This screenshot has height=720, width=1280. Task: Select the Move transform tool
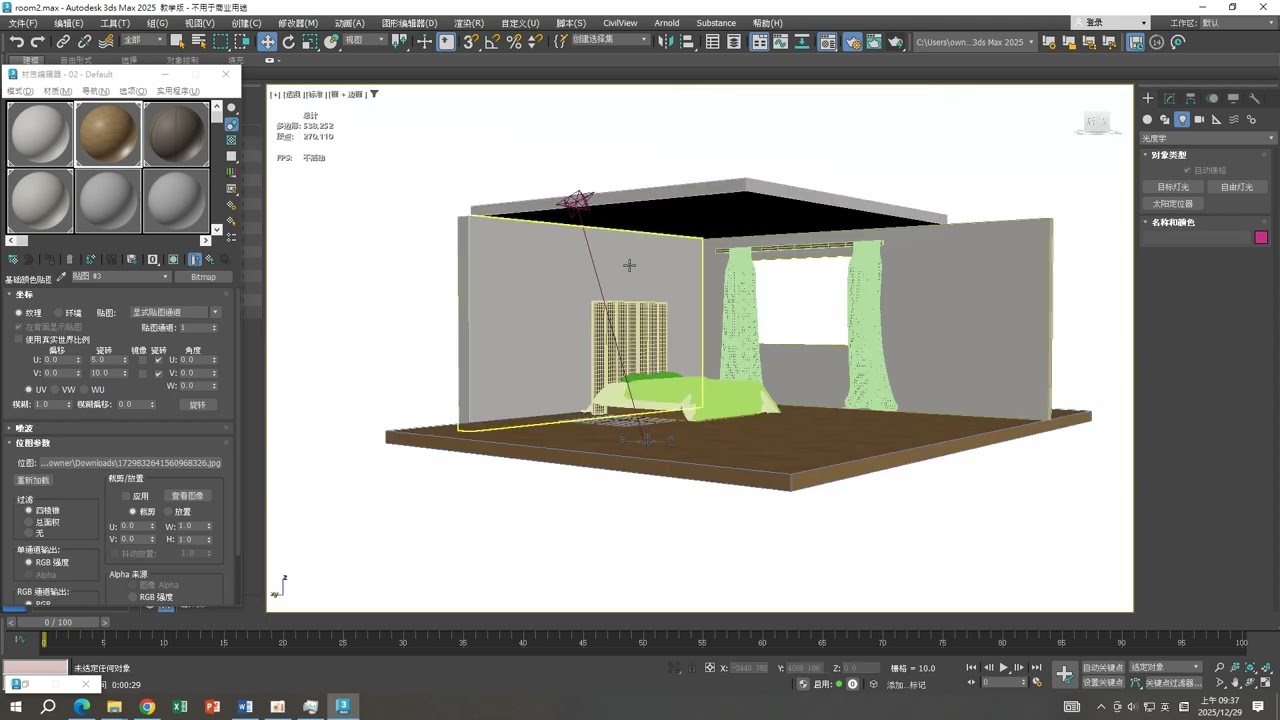tap(267, 41)
